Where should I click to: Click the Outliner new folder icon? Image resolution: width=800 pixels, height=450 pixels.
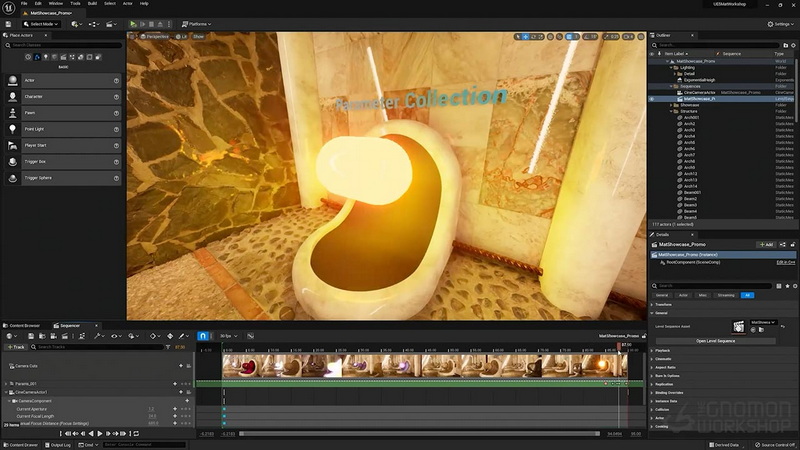[786, 45]
